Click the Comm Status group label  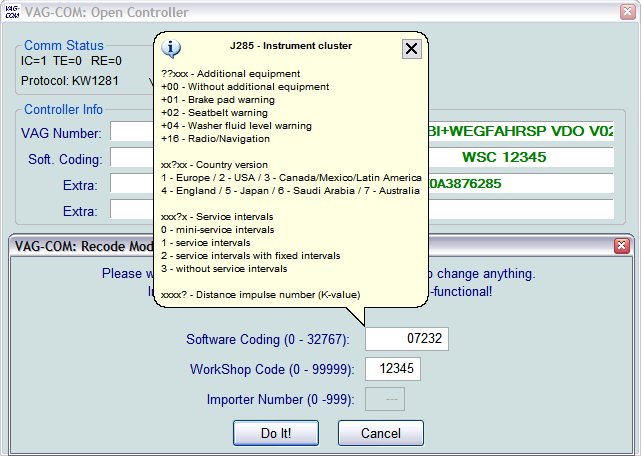click(x=64, y=45)
